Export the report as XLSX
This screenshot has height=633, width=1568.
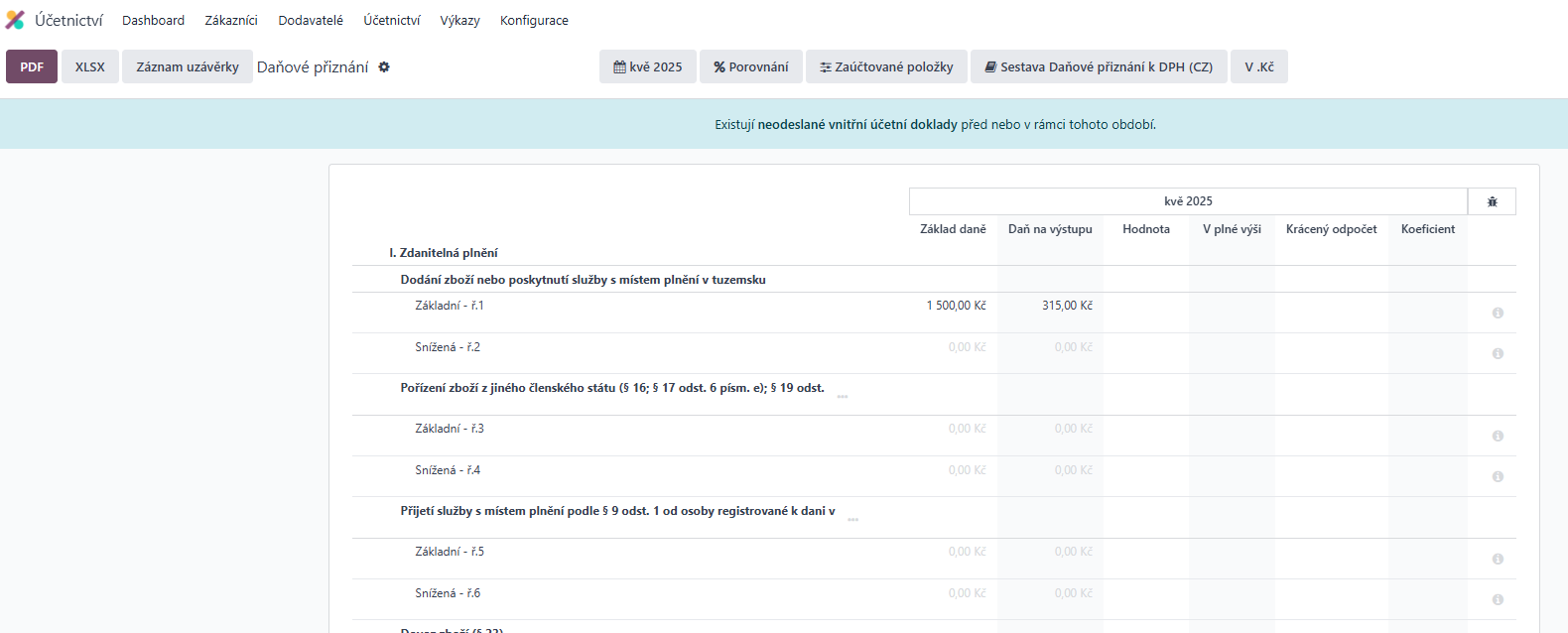coord(90,67)
